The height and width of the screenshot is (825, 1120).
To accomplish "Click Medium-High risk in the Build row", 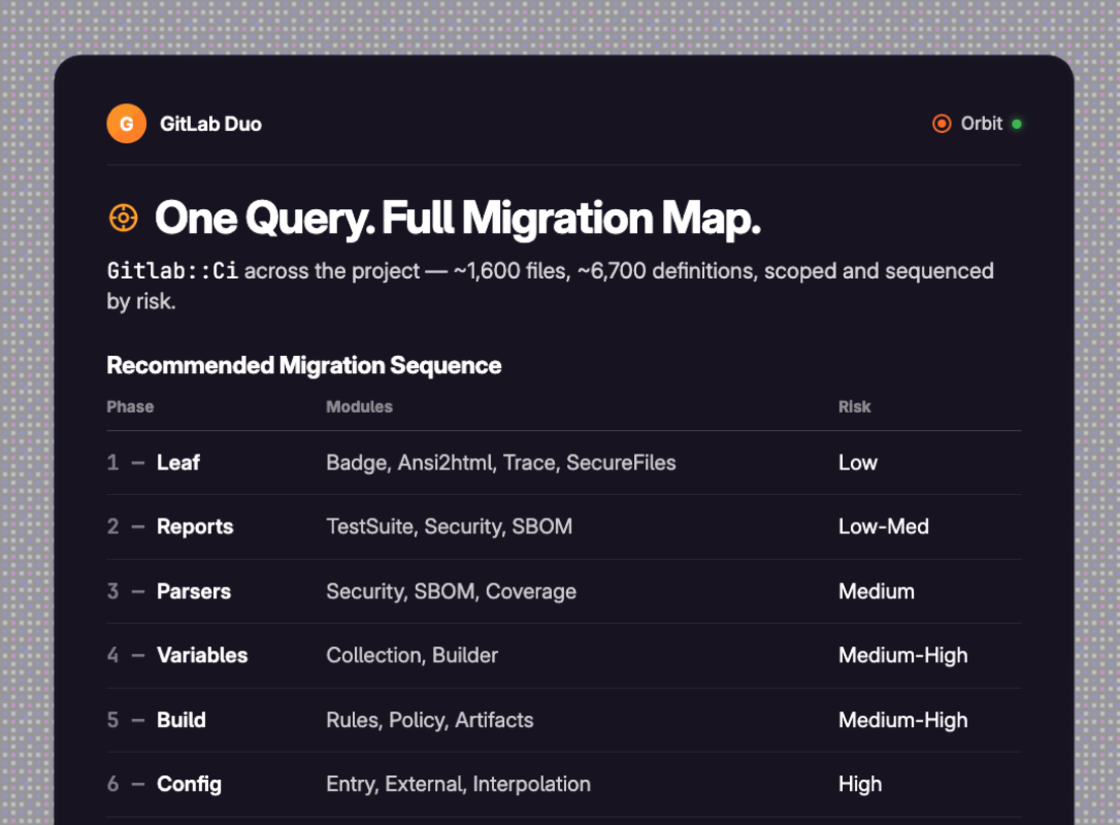I will point(903,719).
